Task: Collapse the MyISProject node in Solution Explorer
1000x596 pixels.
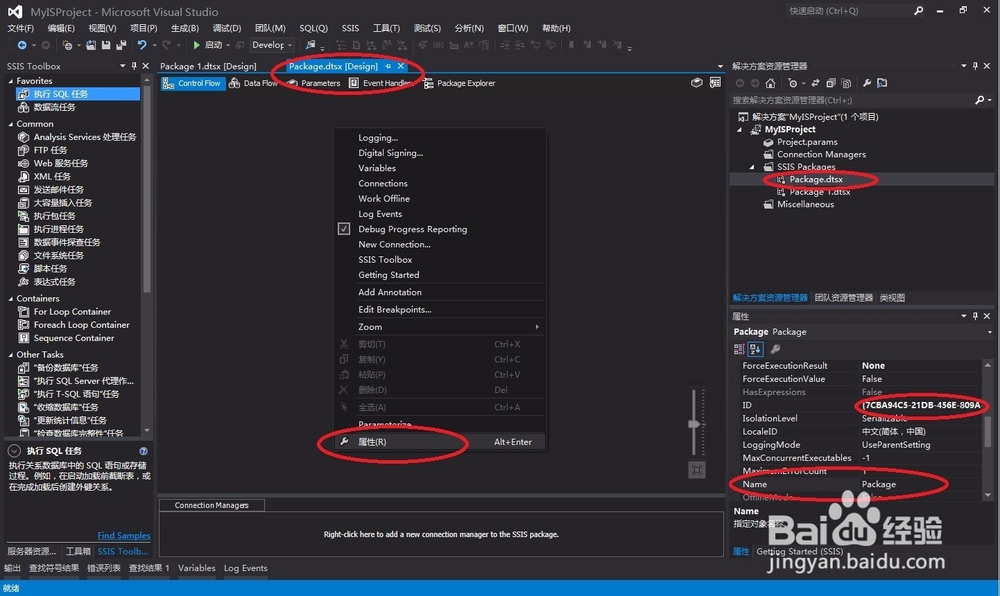Action: [740, 129]
